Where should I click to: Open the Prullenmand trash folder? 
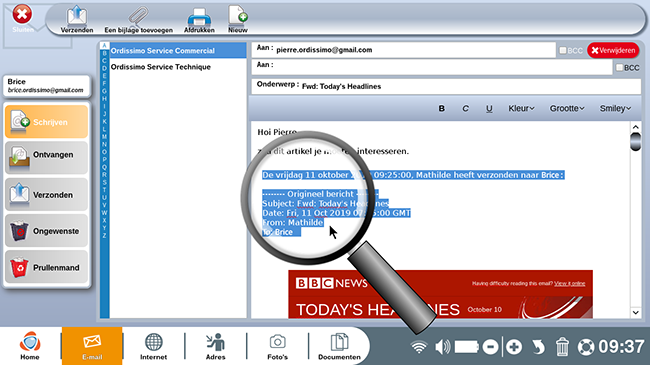[x=46, y=267]
